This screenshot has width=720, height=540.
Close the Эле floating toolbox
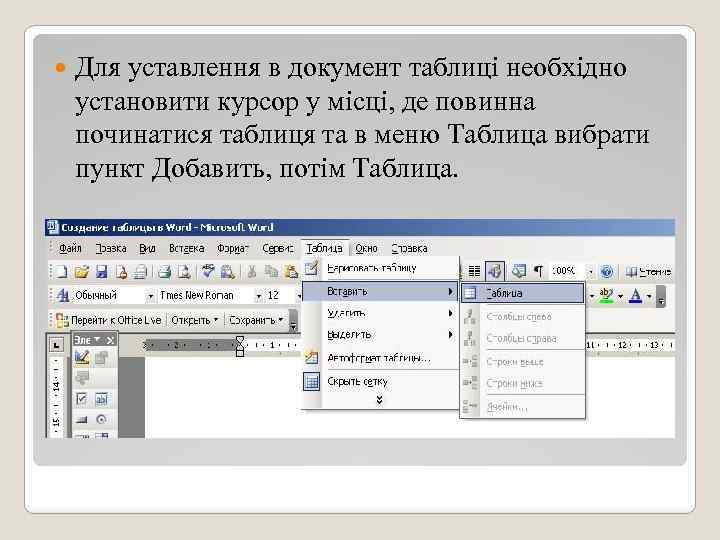click(110, 340)
